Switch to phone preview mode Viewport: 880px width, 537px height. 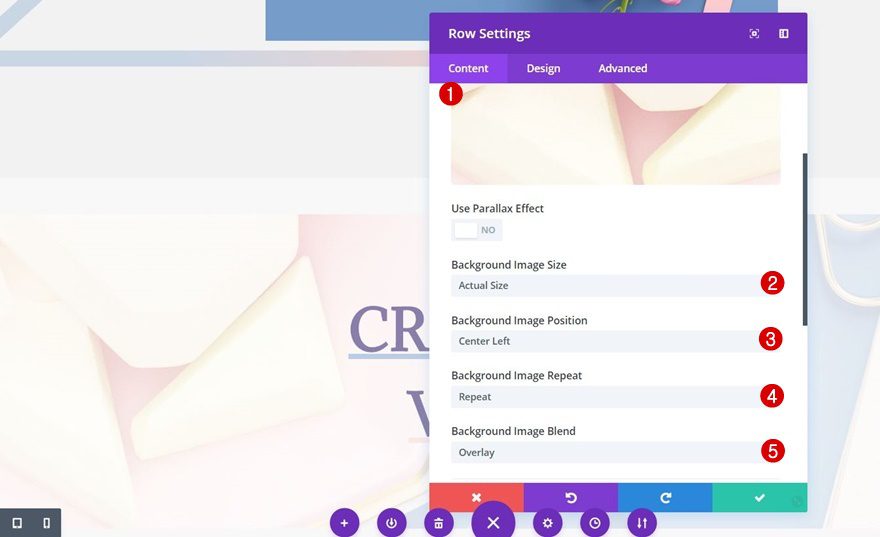tap(46, 523)
